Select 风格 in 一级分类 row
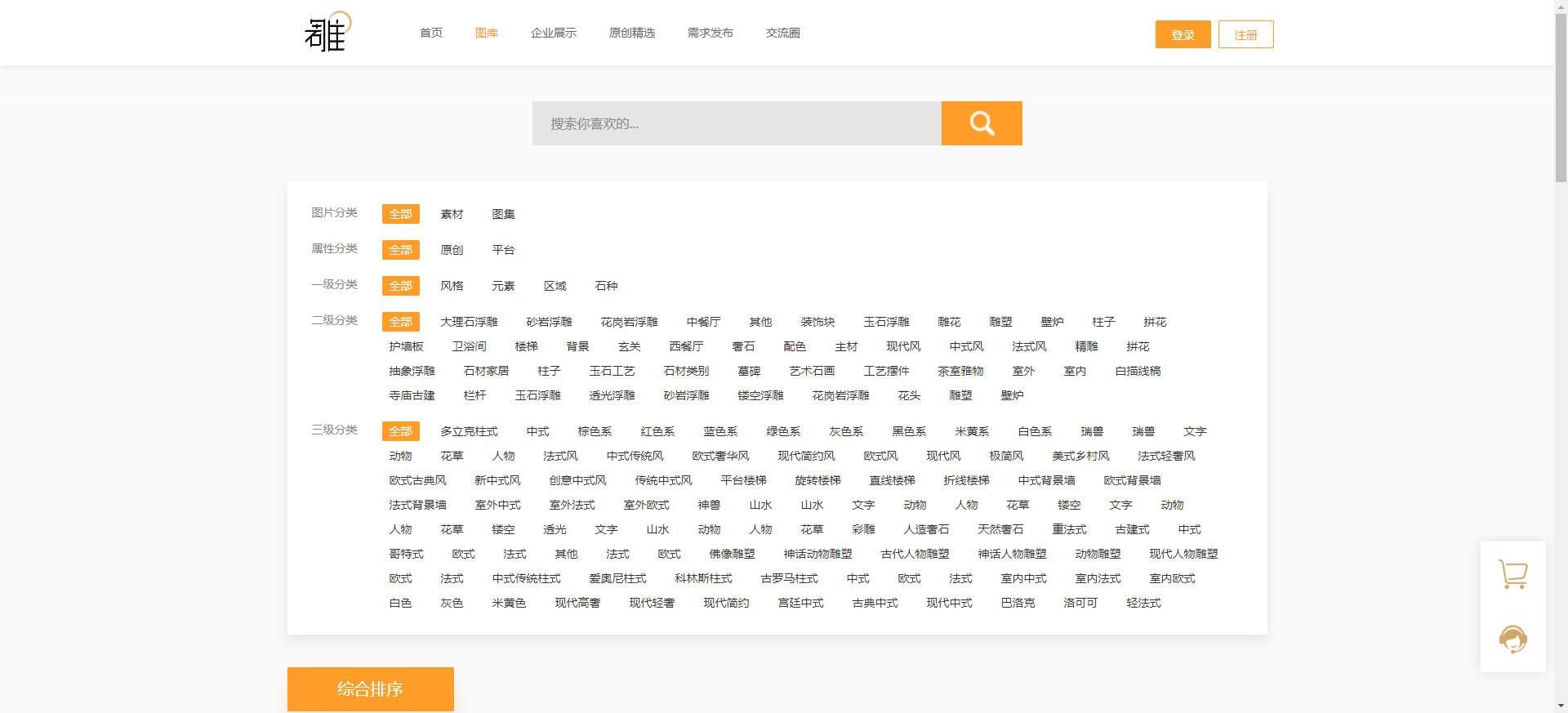Image resolution: width=1568 pixels, height=713 pixels. [452, 286]
